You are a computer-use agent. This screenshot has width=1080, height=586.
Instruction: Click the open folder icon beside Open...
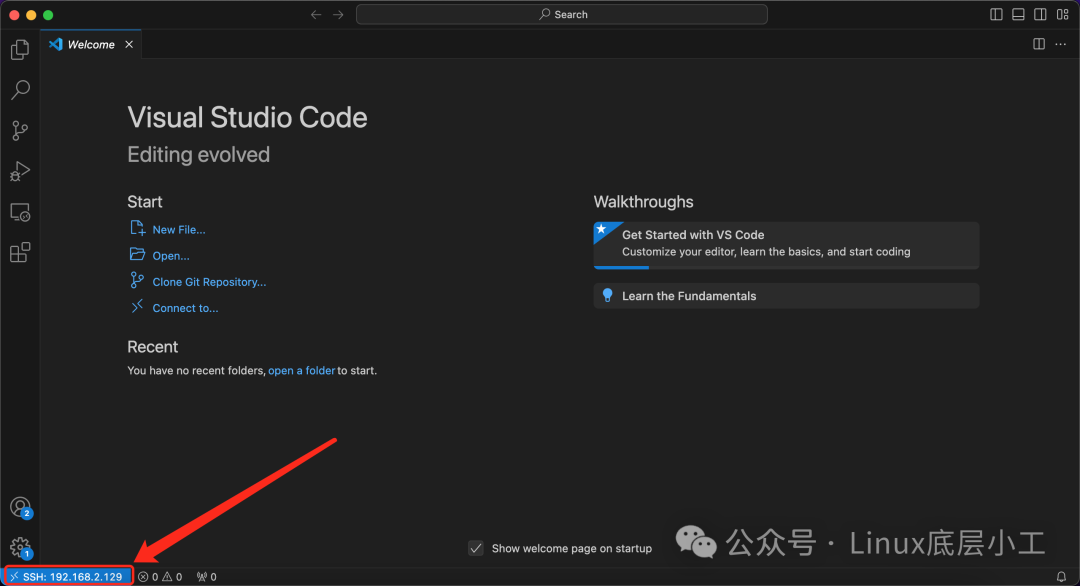point(137,254)
